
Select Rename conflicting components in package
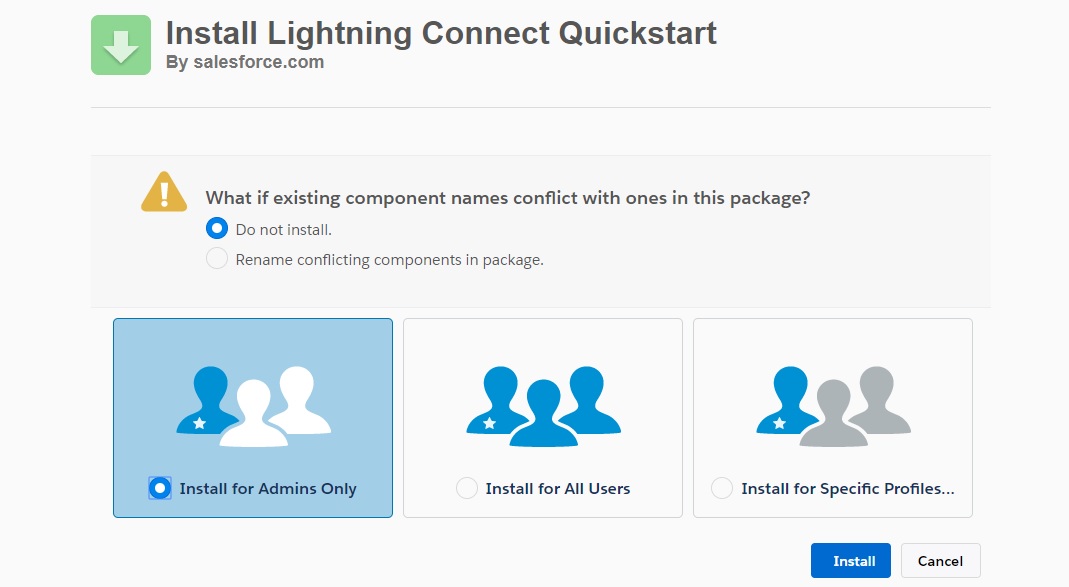(x=217, y=258)
